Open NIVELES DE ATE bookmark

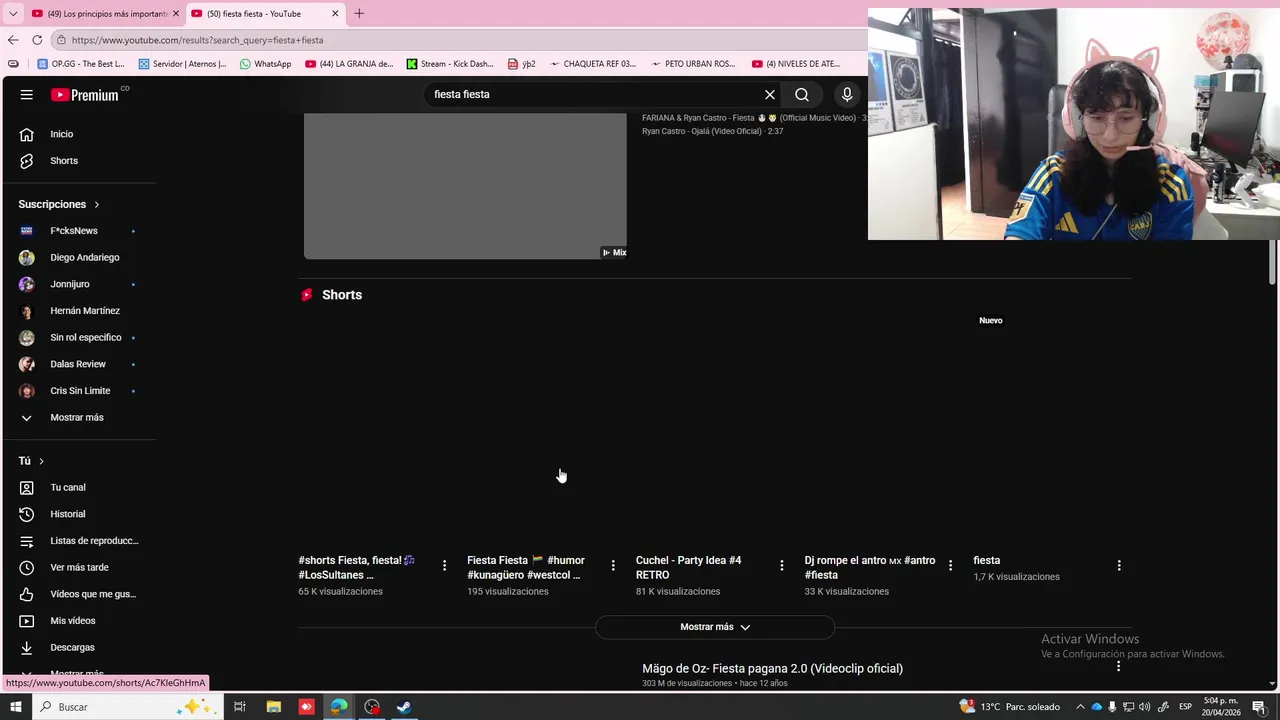(x=795, y=64)
